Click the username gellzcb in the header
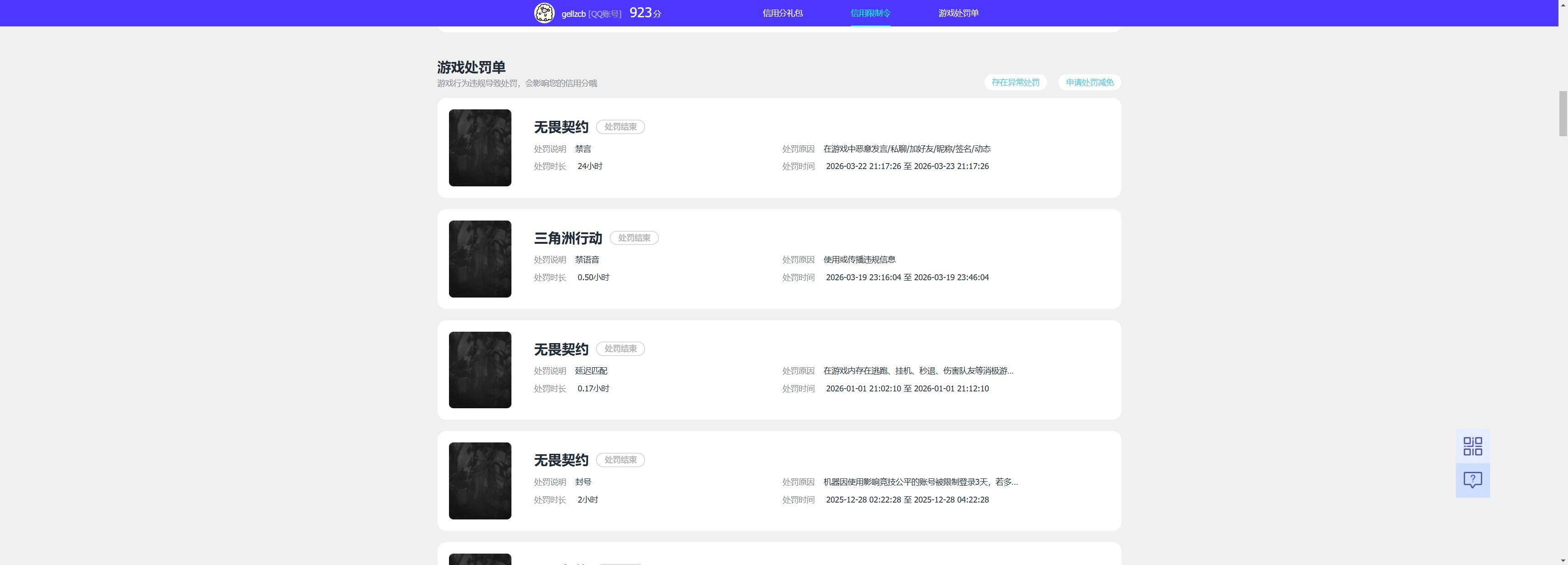Screen dimensions: 1568x565 (x=573, y=13)
